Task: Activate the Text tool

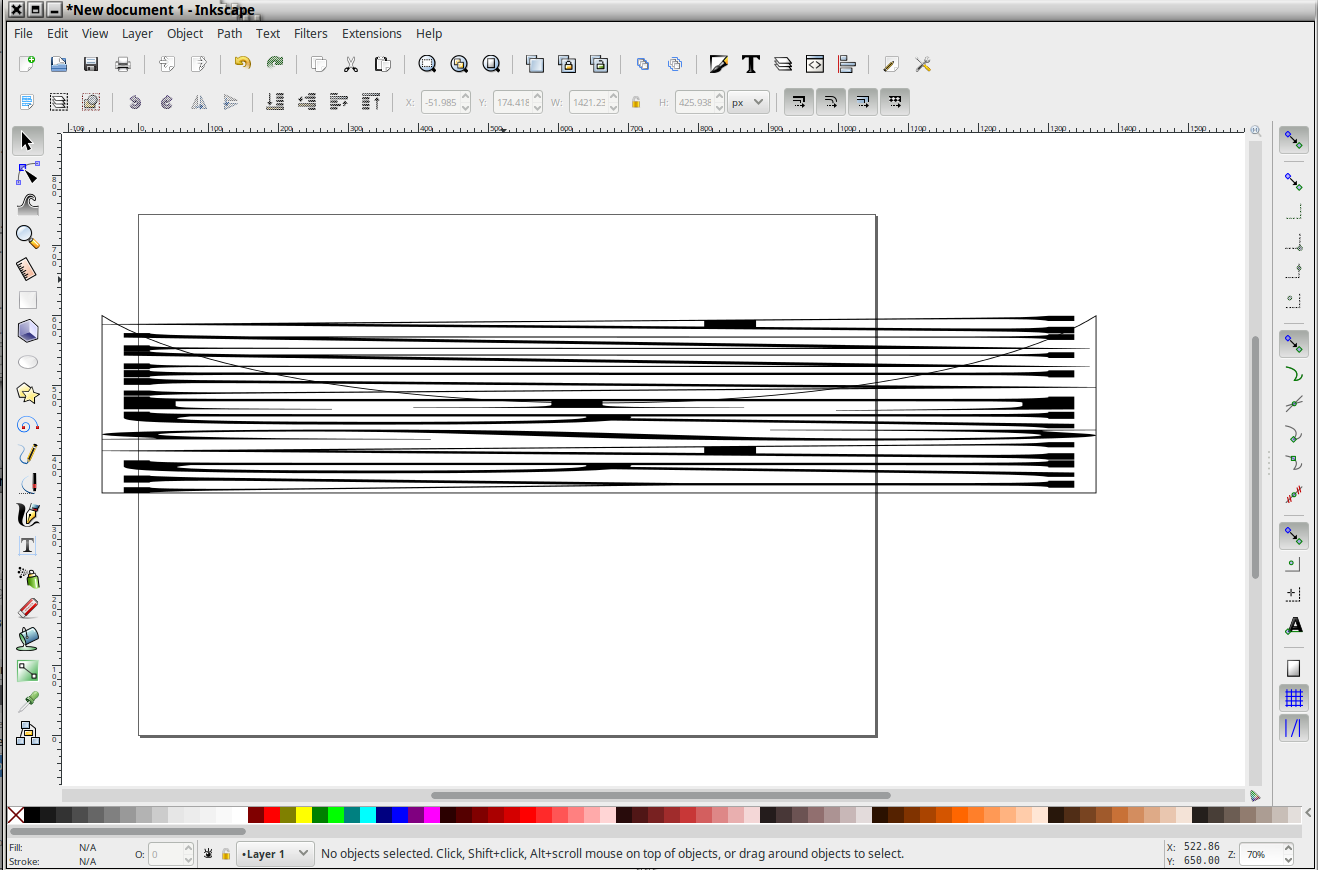Action: 28,545
